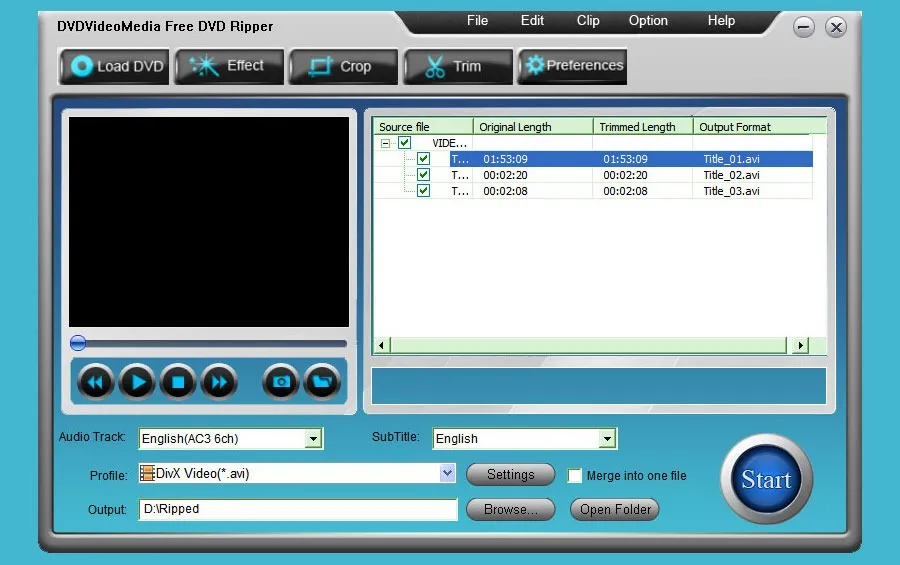The image size is (900, 565).
Task: Open the Edit menu
Action: (532, 21)
